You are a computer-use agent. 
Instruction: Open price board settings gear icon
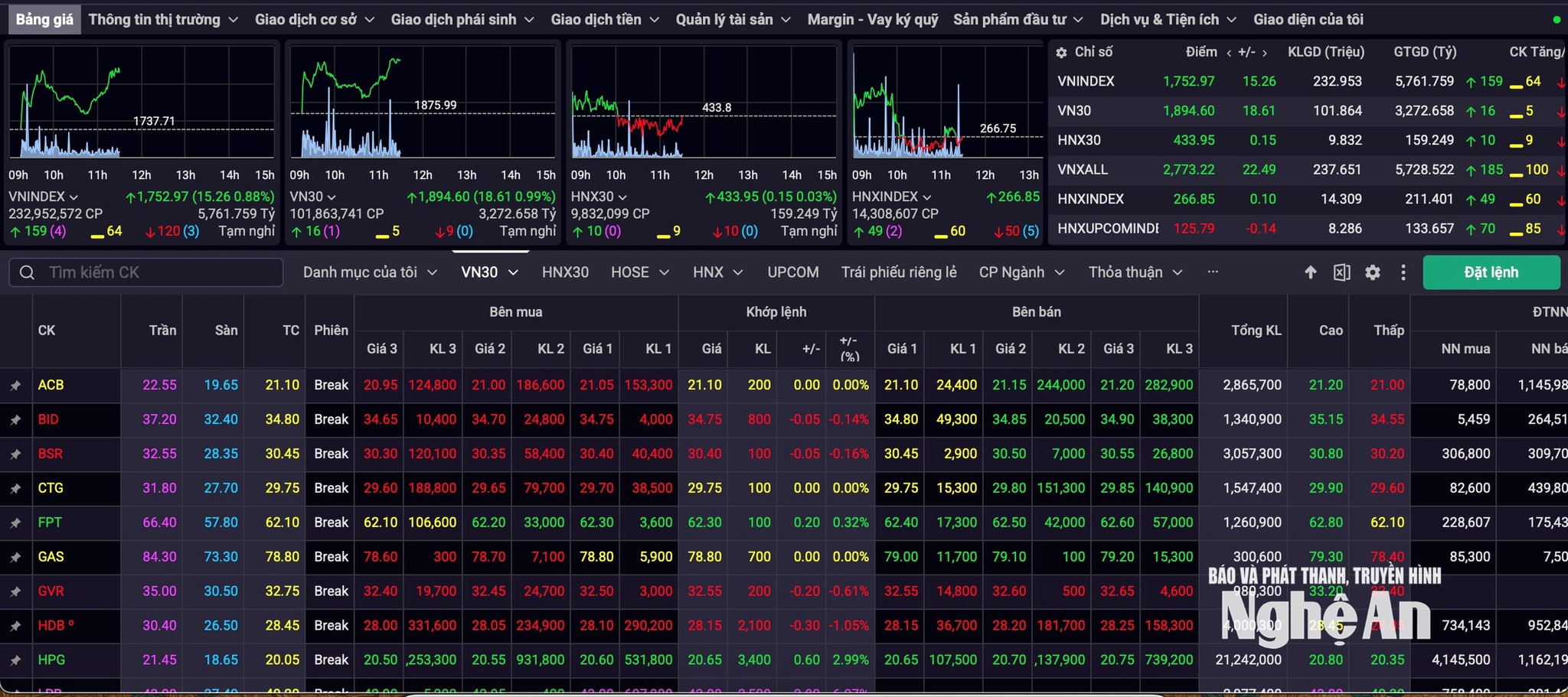coord(1373,272)
